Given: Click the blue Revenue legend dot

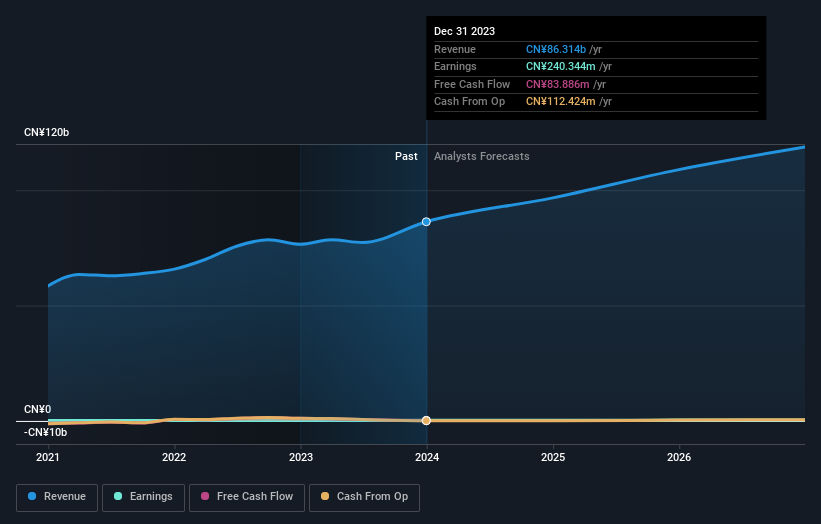Looking at the screenshot, I should 32,496.
